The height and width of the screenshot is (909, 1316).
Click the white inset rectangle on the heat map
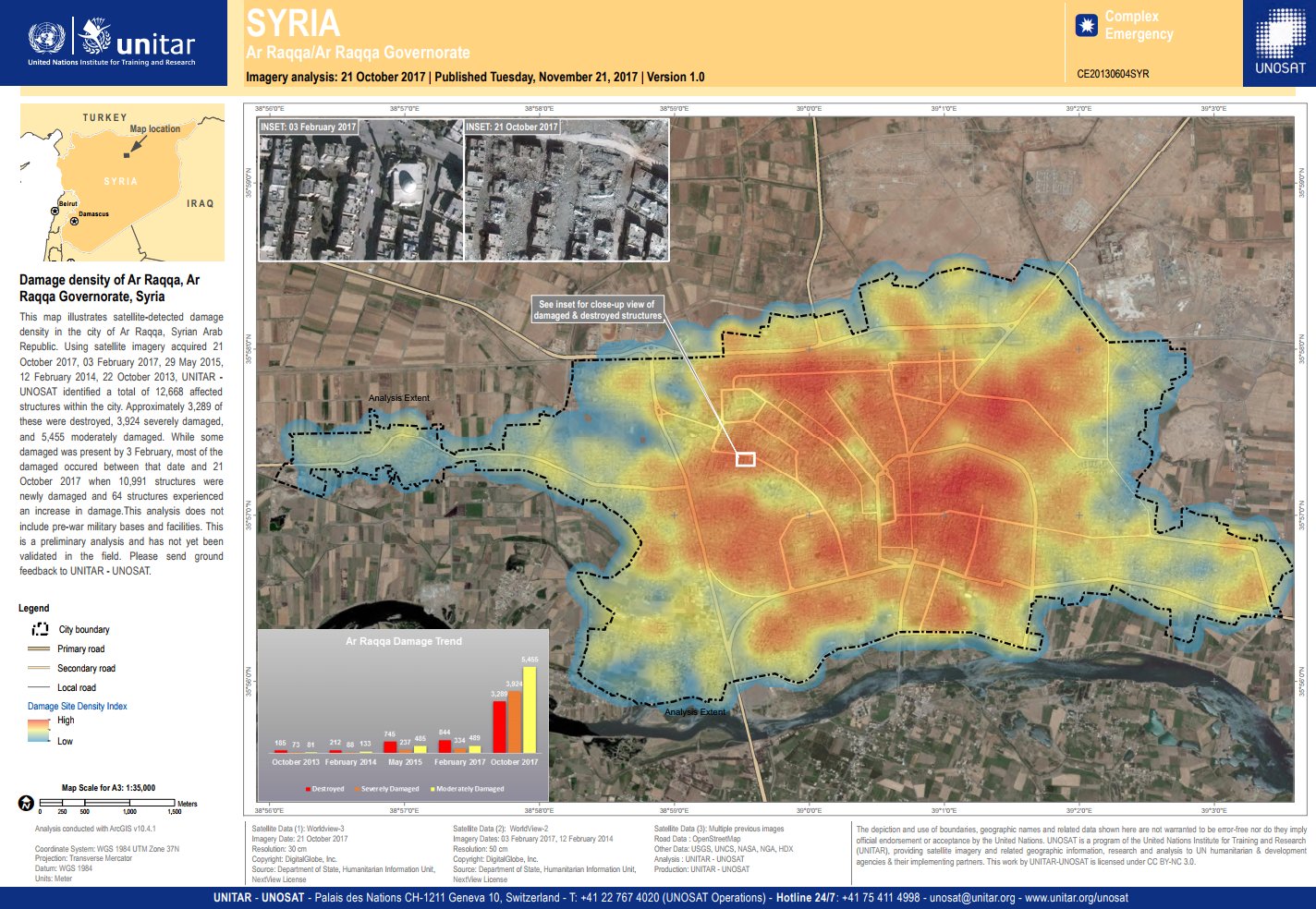[x=745, y=459]
